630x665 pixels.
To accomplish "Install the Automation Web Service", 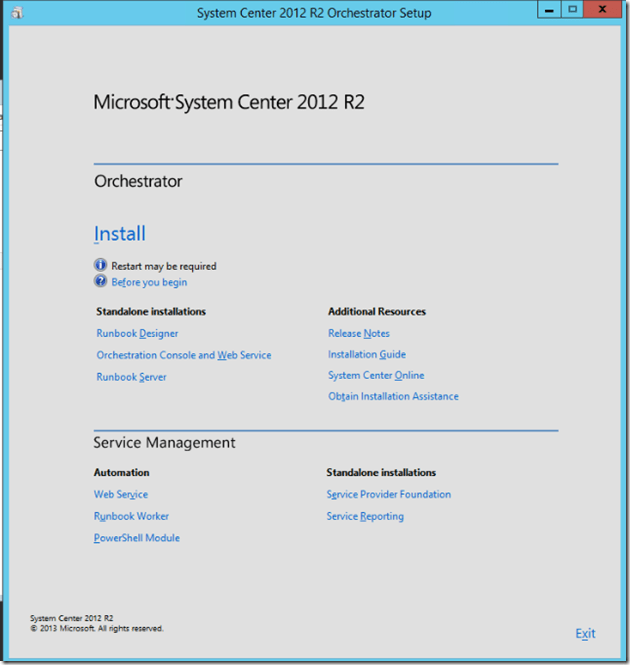I will pyautogui.click(x=120, y=495).
